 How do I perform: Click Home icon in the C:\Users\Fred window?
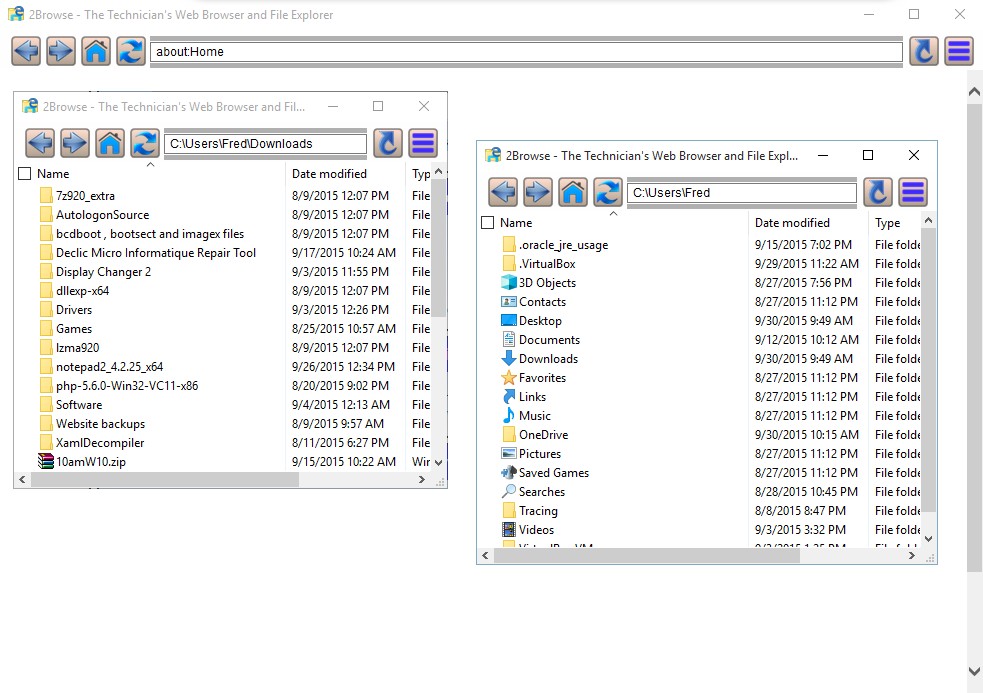pyautogui.click(x=574, y=192)
